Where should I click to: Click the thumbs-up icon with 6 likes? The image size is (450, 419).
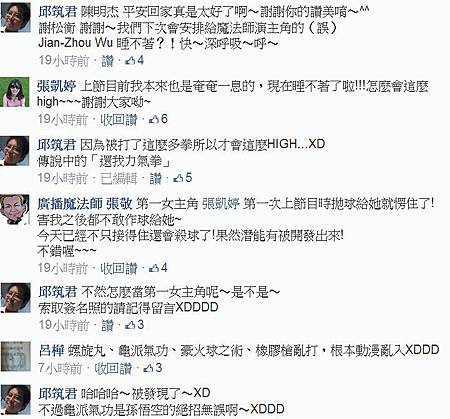(154, 119)
